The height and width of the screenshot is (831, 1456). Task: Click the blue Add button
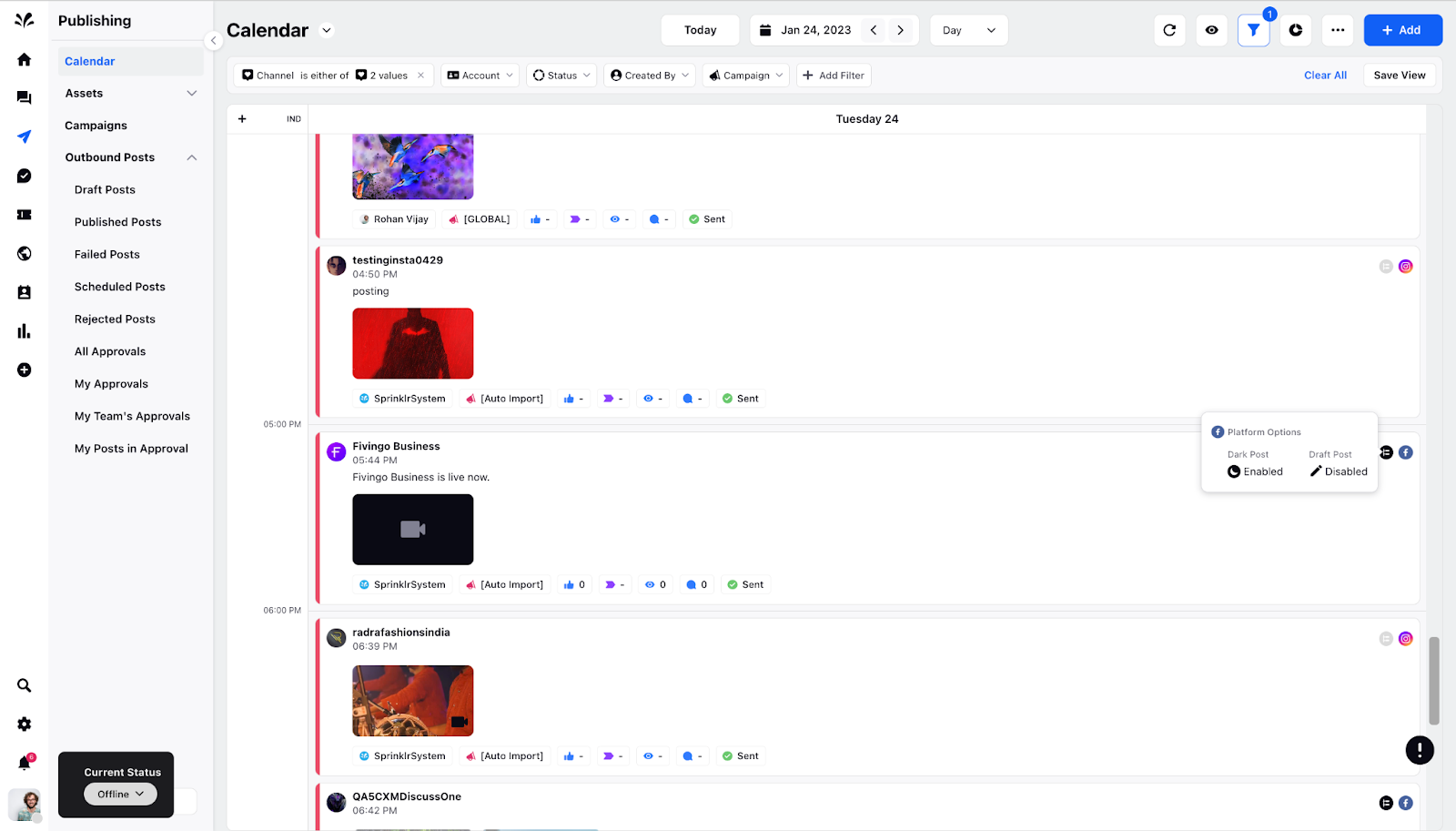[1403, 30]
